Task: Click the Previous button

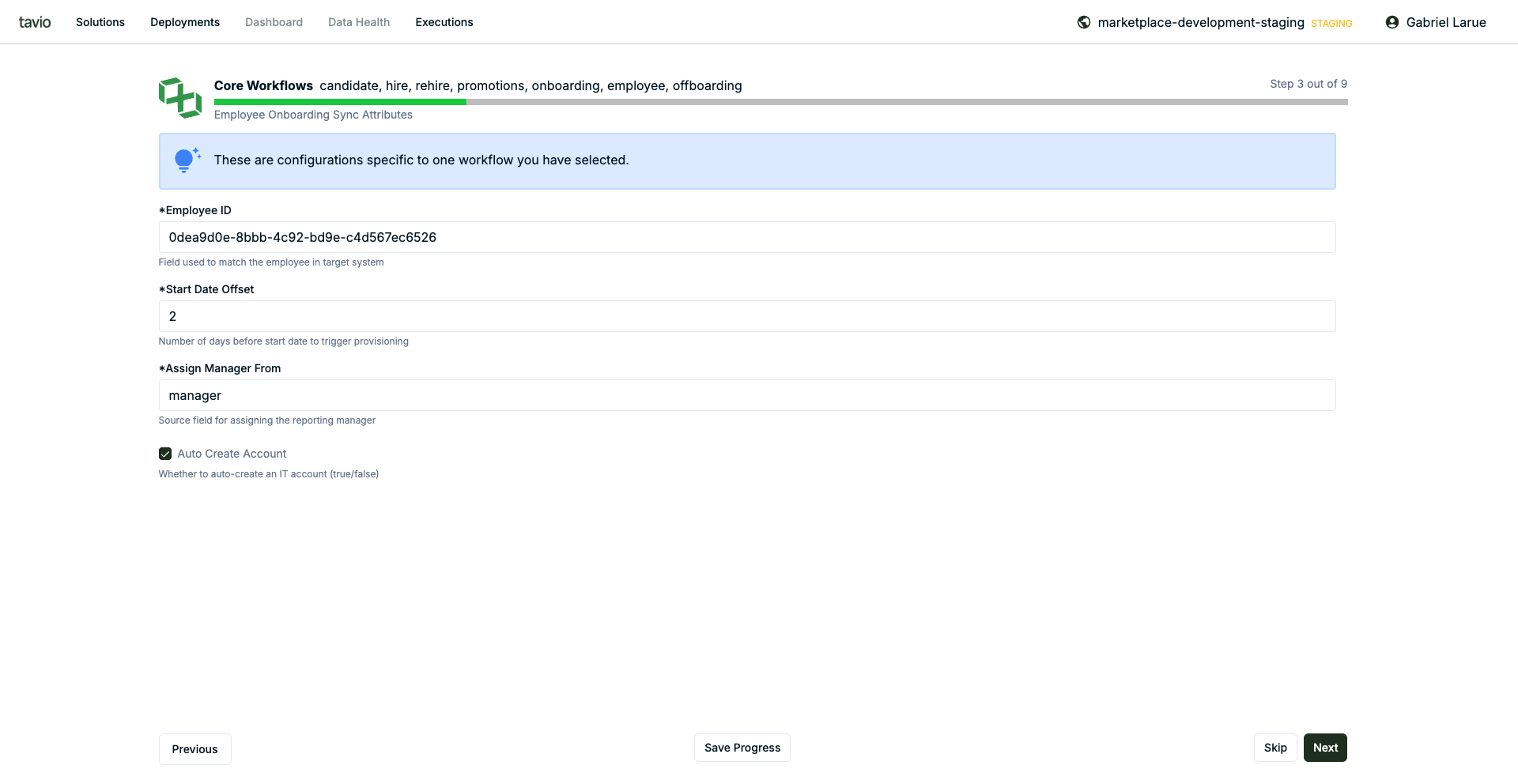Action: [195, 749]
